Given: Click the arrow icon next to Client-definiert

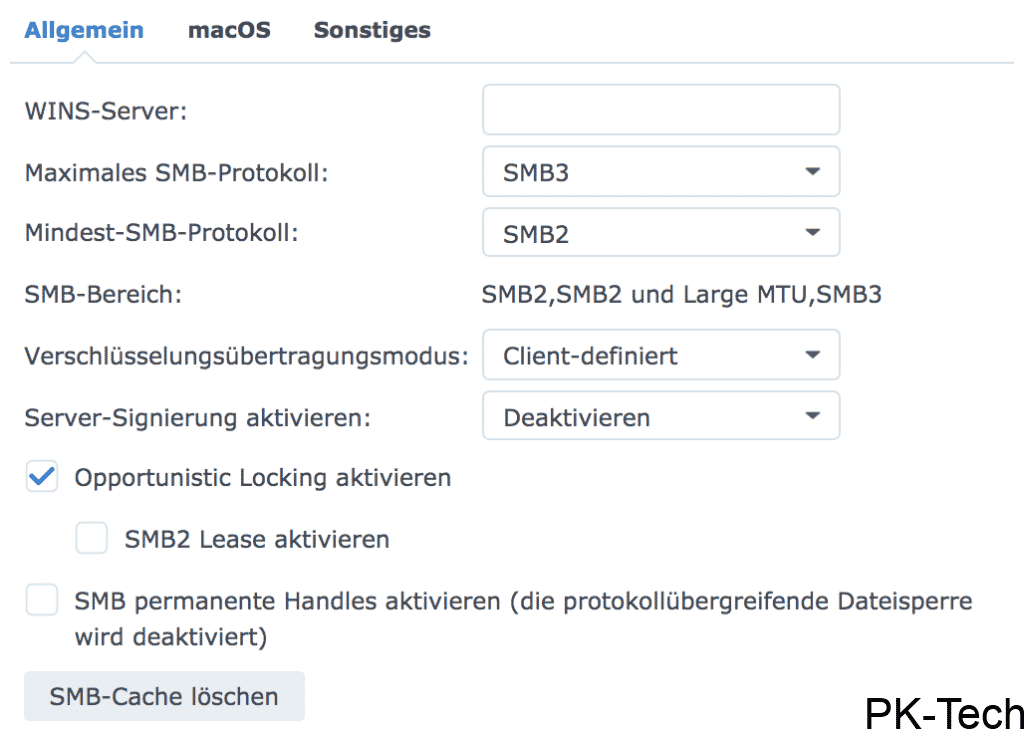Looking at the screenshot, I should pos(812,355).
